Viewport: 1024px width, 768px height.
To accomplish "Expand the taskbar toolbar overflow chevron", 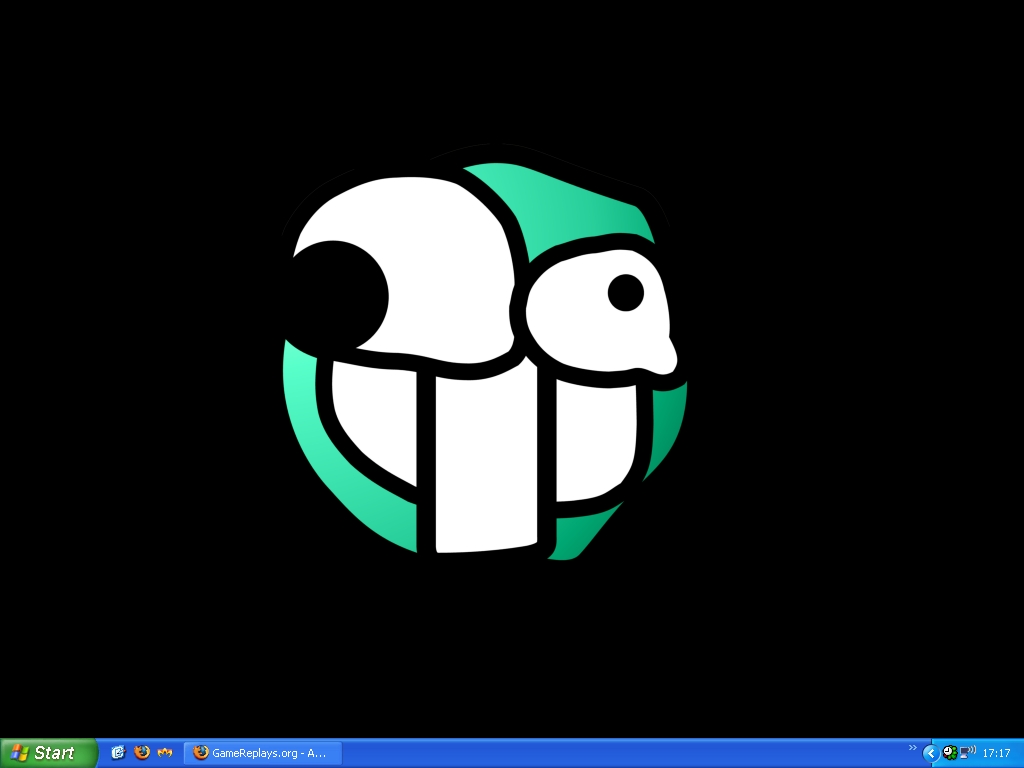I will coord(913,748).
